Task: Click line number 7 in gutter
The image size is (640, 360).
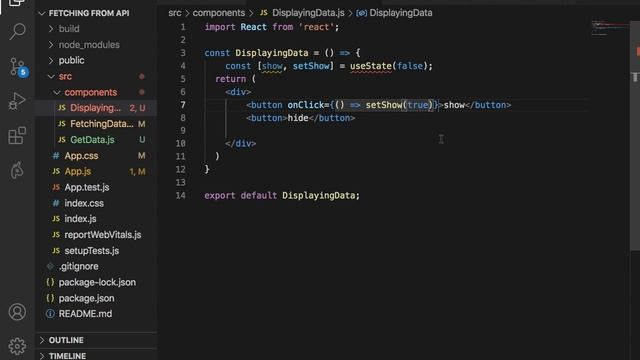Action: point(183,105)
